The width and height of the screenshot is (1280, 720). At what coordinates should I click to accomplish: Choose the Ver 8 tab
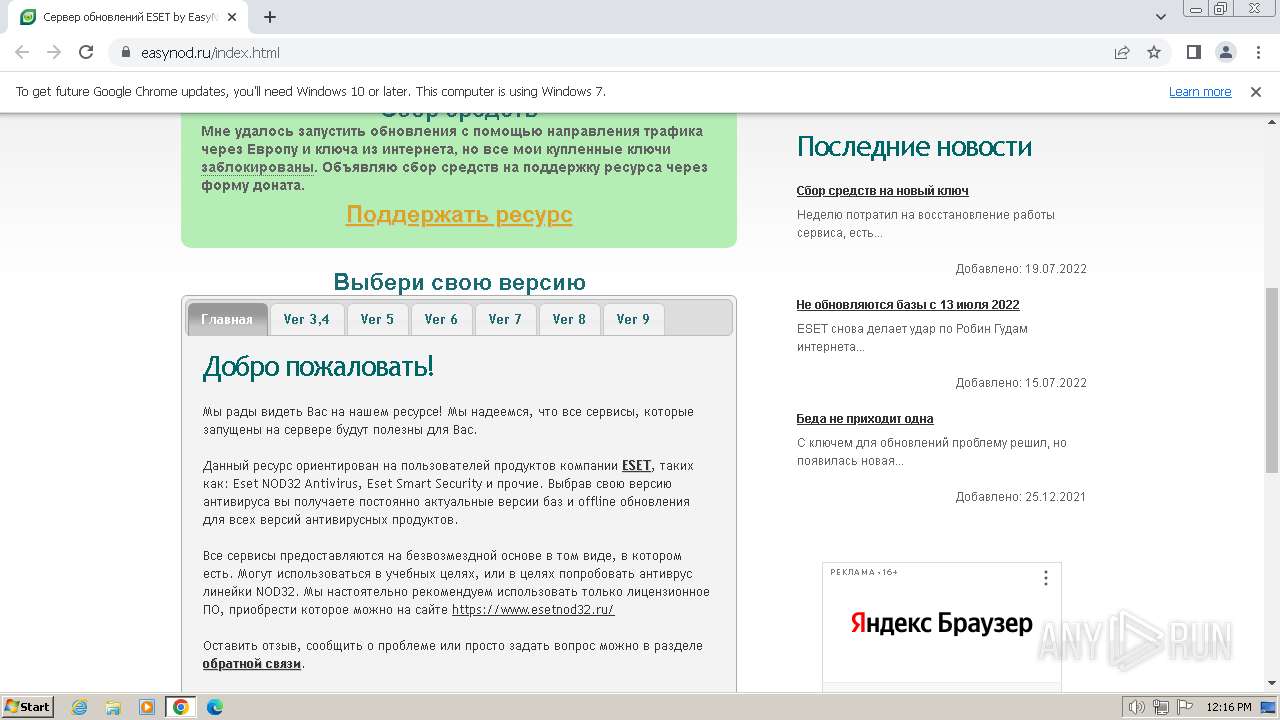[569, 319]
